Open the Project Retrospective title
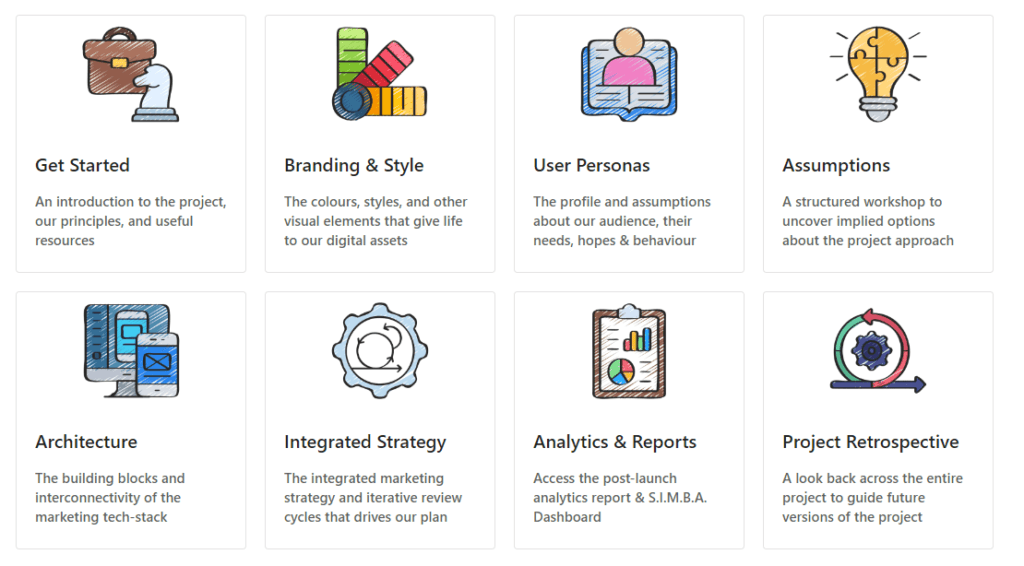1024x566 pixels. coord(871,443)
